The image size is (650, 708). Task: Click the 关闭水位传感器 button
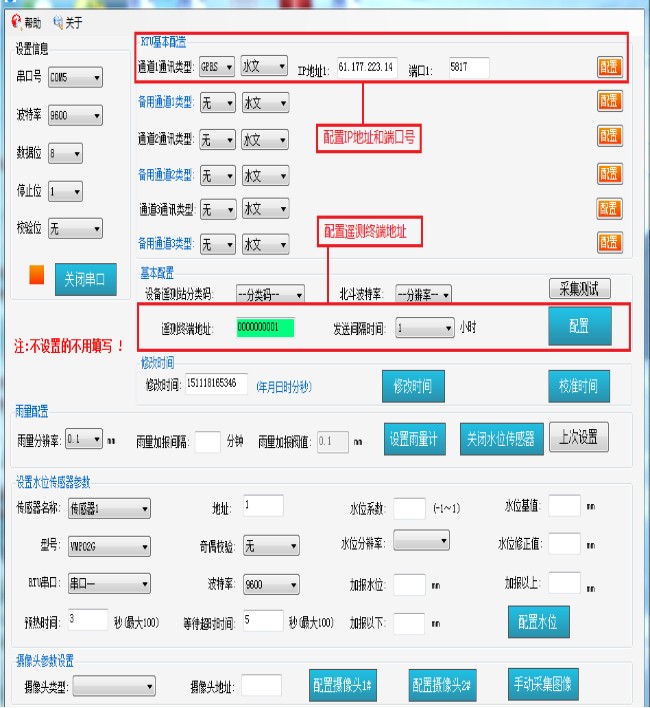pyautogui.click(x=501, y=439)
